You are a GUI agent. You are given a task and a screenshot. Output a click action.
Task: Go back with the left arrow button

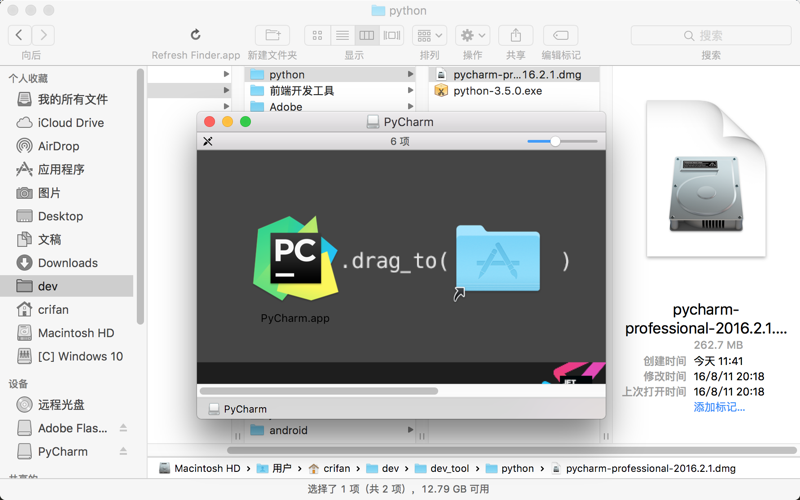pyautogui.click(x=19, y=35)
